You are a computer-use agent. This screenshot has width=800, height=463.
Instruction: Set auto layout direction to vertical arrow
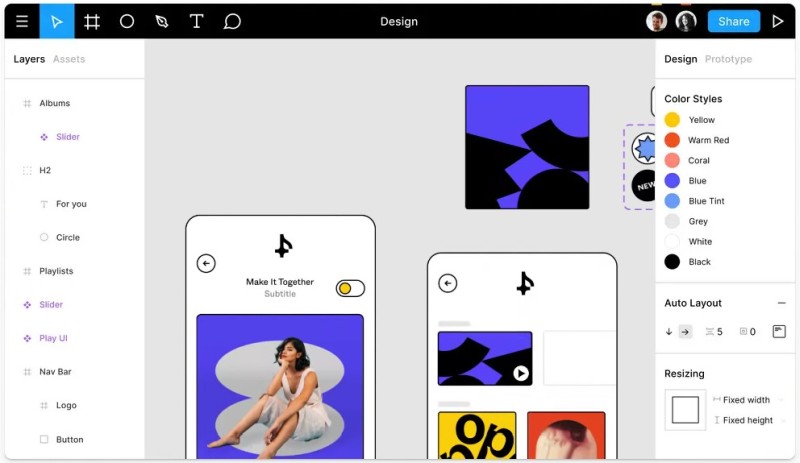(669, 332)
